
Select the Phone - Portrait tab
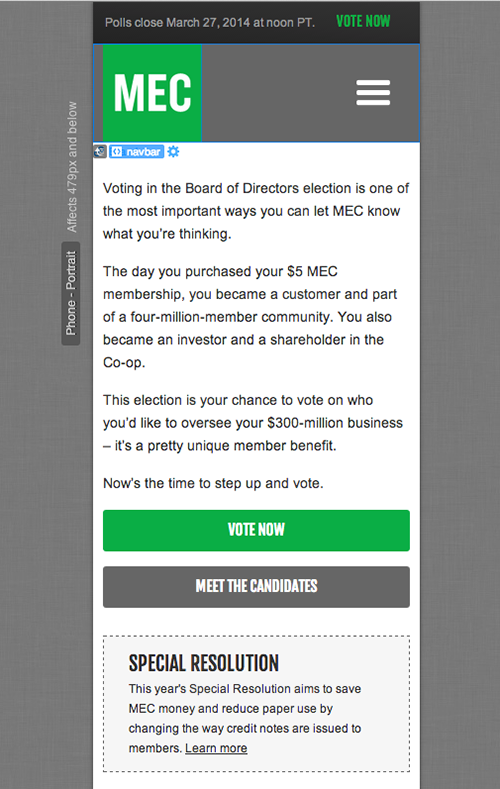(70, 293)
